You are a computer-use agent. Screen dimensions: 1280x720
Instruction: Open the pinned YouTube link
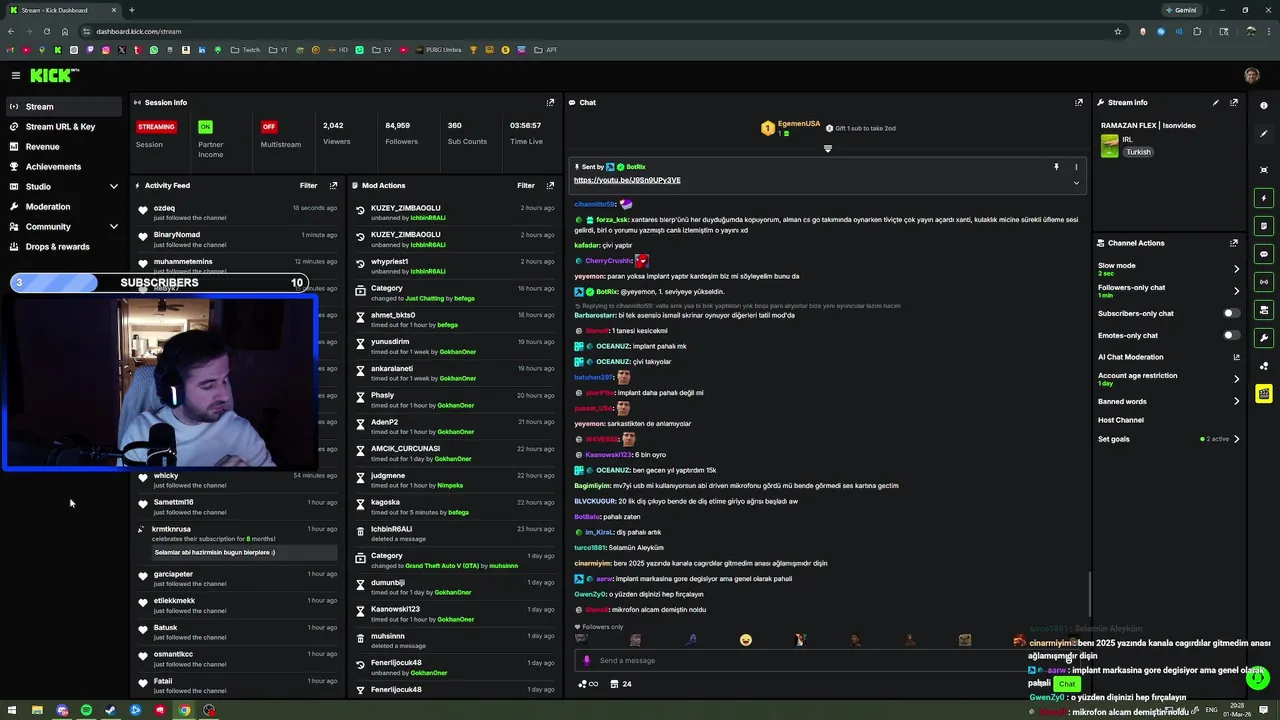point(627,180)
